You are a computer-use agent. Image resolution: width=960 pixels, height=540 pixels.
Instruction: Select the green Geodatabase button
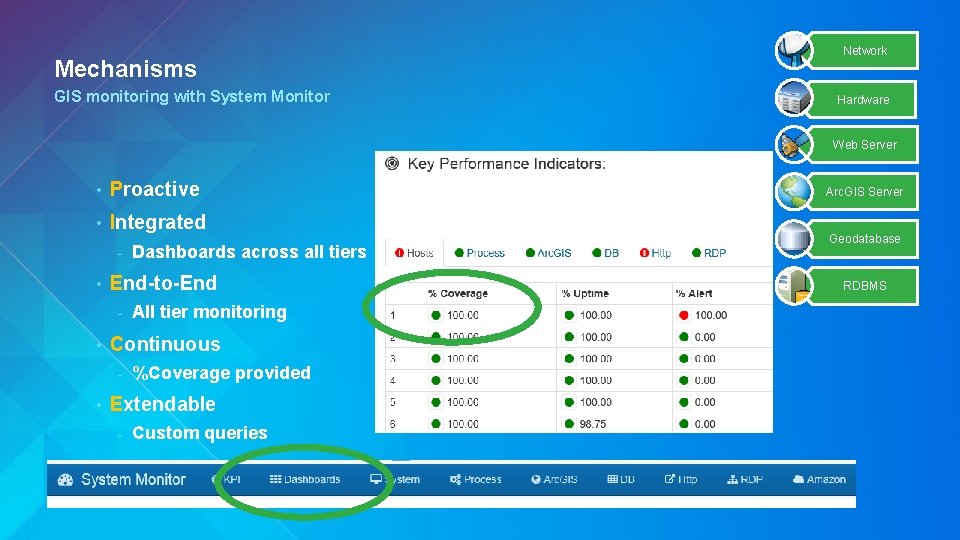(864, 239)
